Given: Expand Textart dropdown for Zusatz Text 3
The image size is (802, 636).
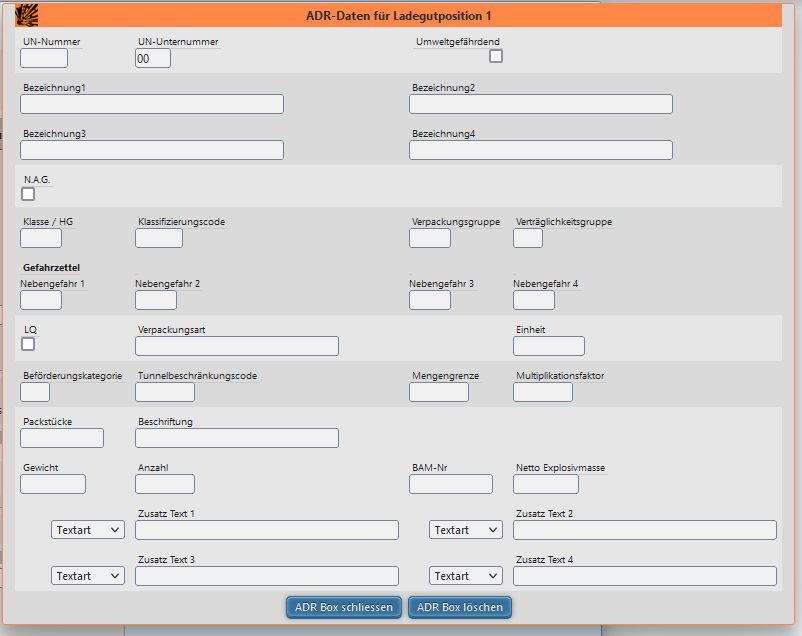Looking at the screenshot, I should click(x=88, y=576).
